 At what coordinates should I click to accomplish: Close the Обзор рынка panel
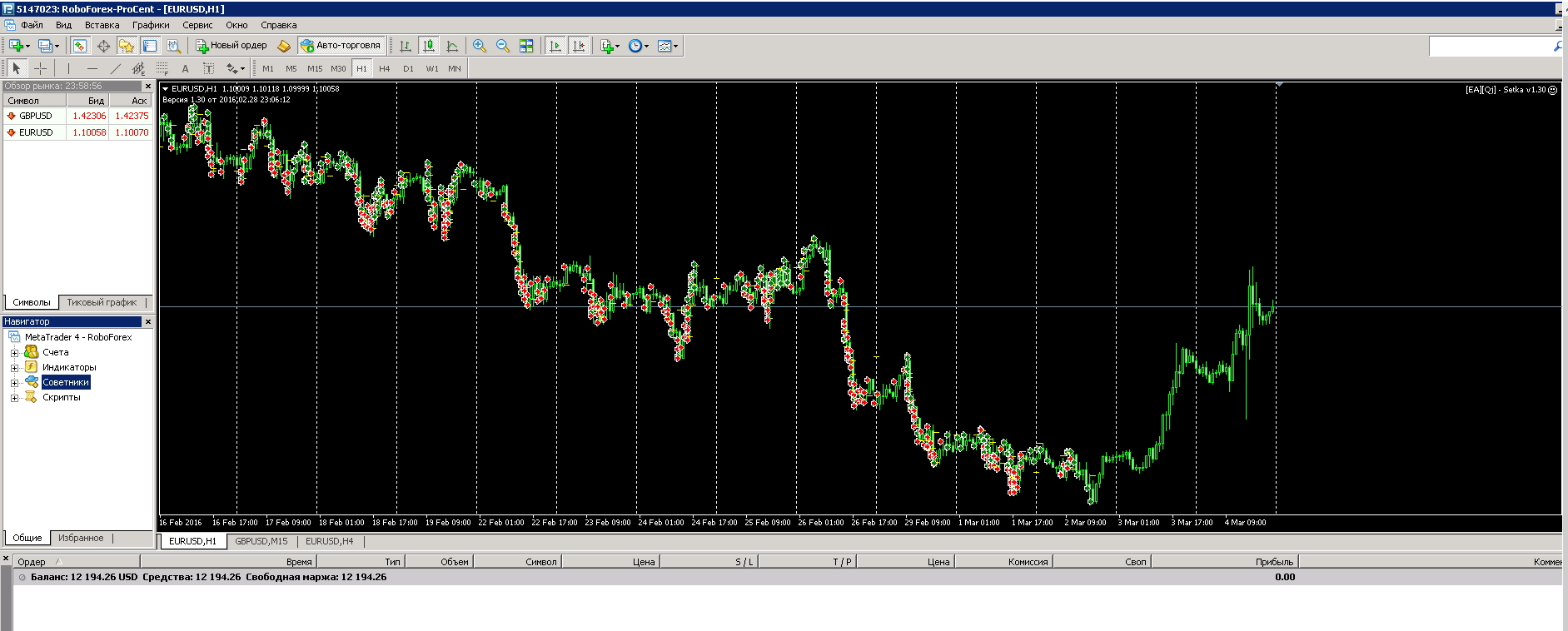[148, 86]
